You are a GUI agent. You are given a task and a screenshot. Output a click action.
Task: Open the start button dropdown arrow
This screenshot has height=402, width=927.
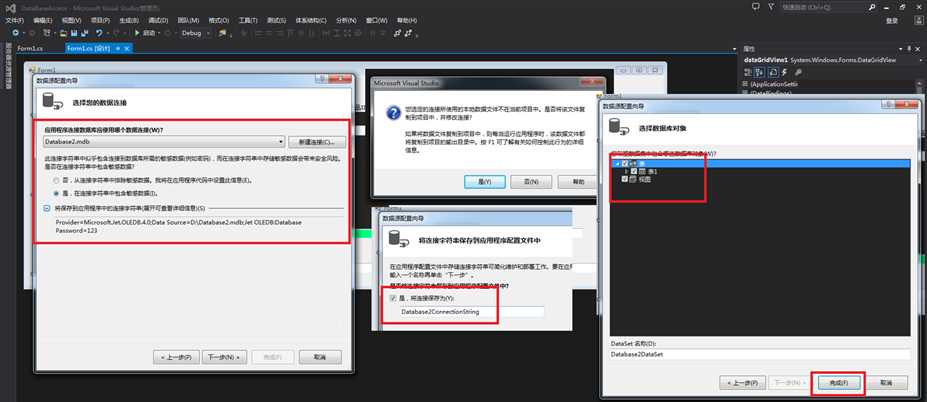point(161,33)
